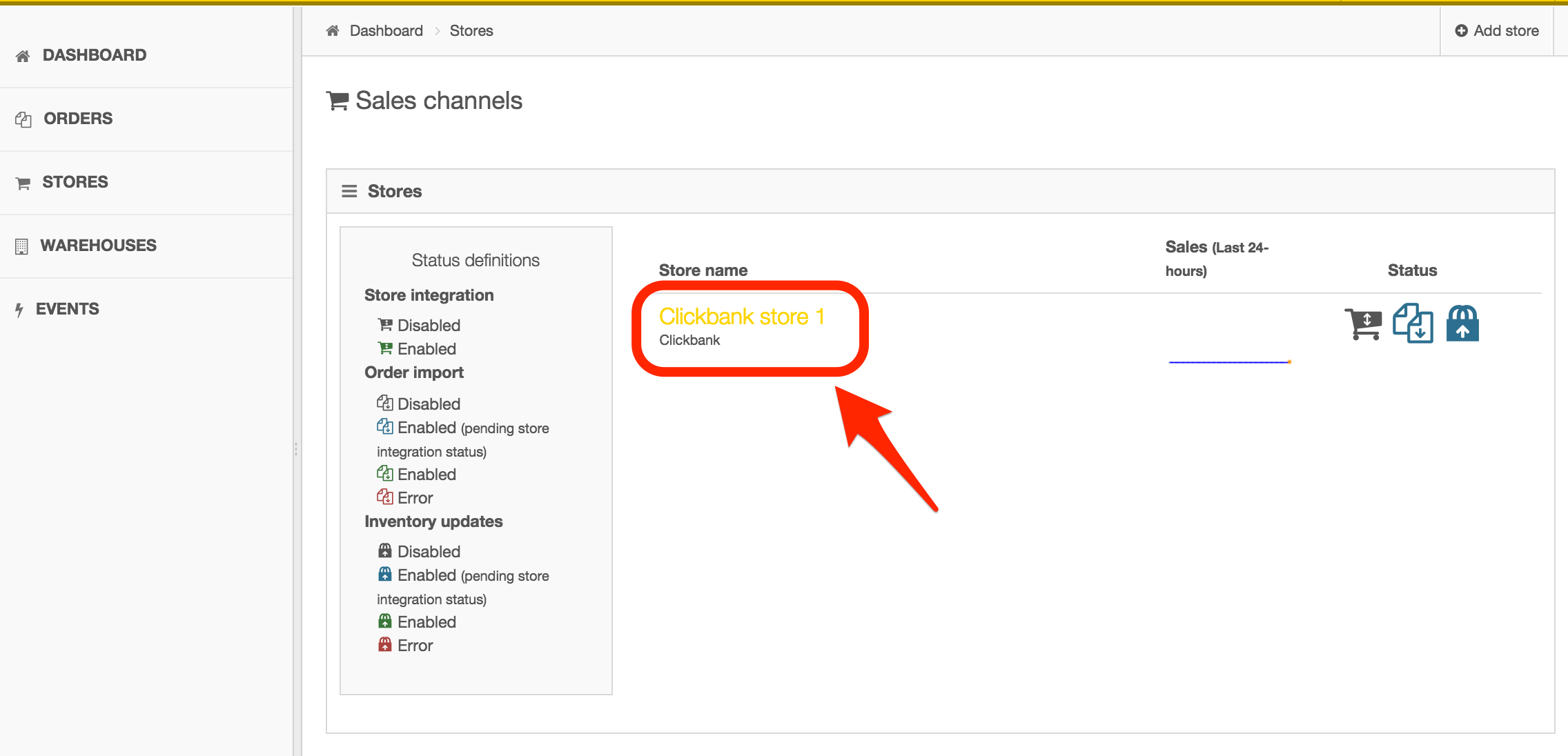Viewport: 1568px width, 756px height.
Task: Click the sidebar resize handle
Action: point(297,450)
